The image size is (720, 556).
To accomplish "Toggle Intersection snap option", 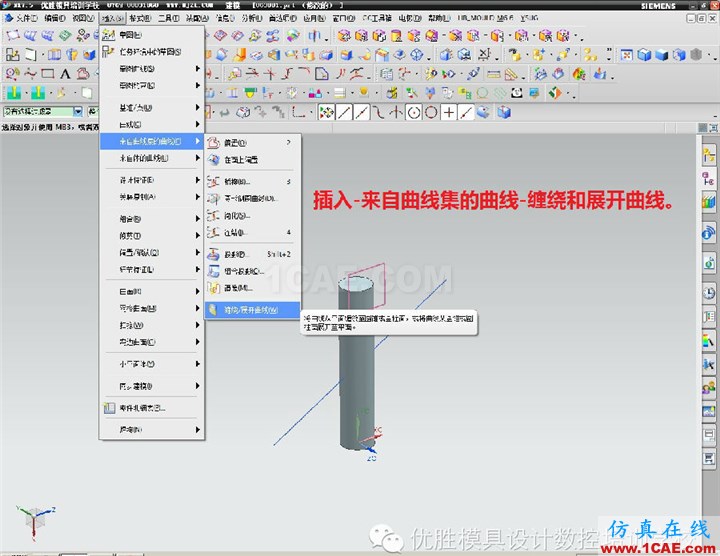I will click(x=396, y=112).
